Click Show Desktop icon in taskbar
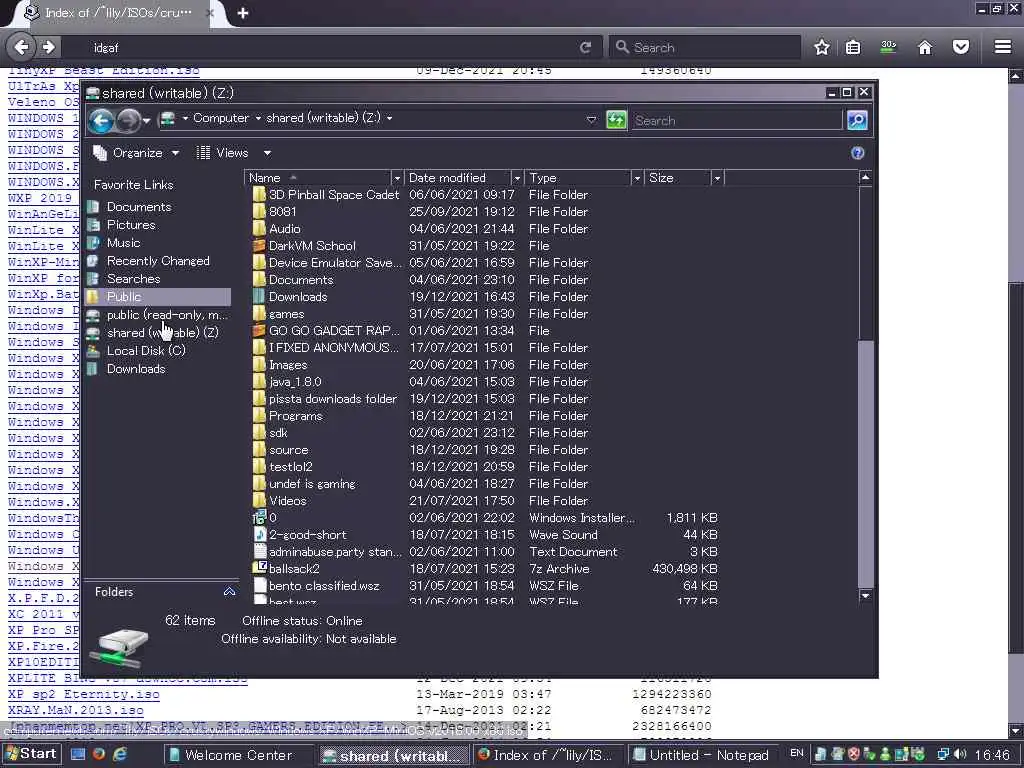 tap(78, 754)
